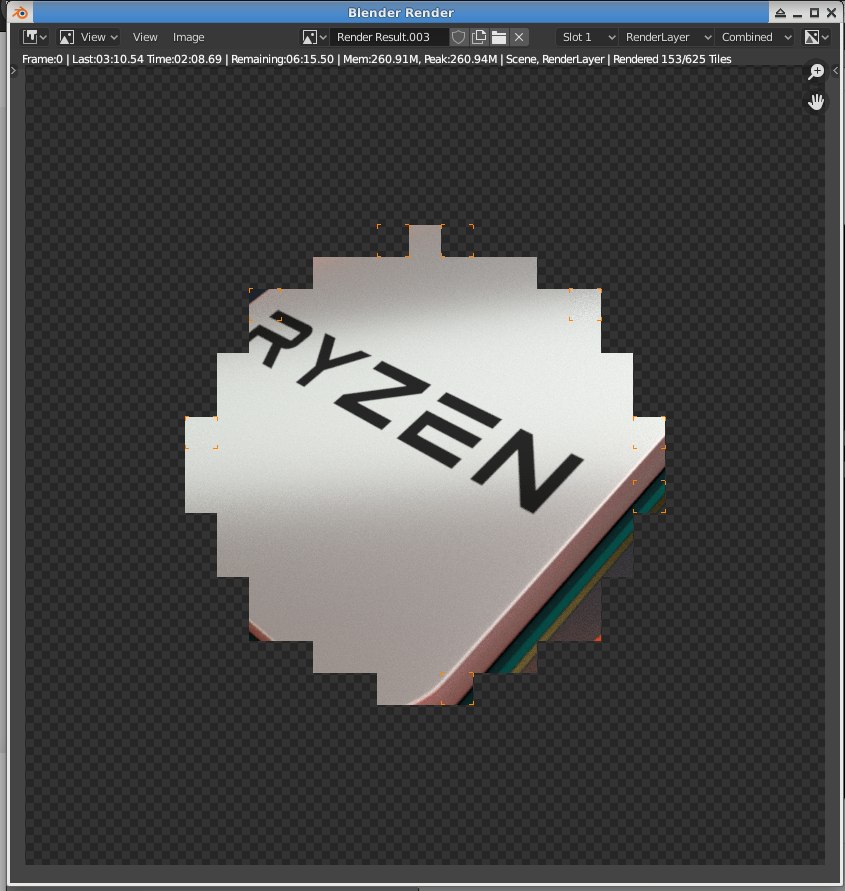Open the editor type selector

click(x=34, y=38)
